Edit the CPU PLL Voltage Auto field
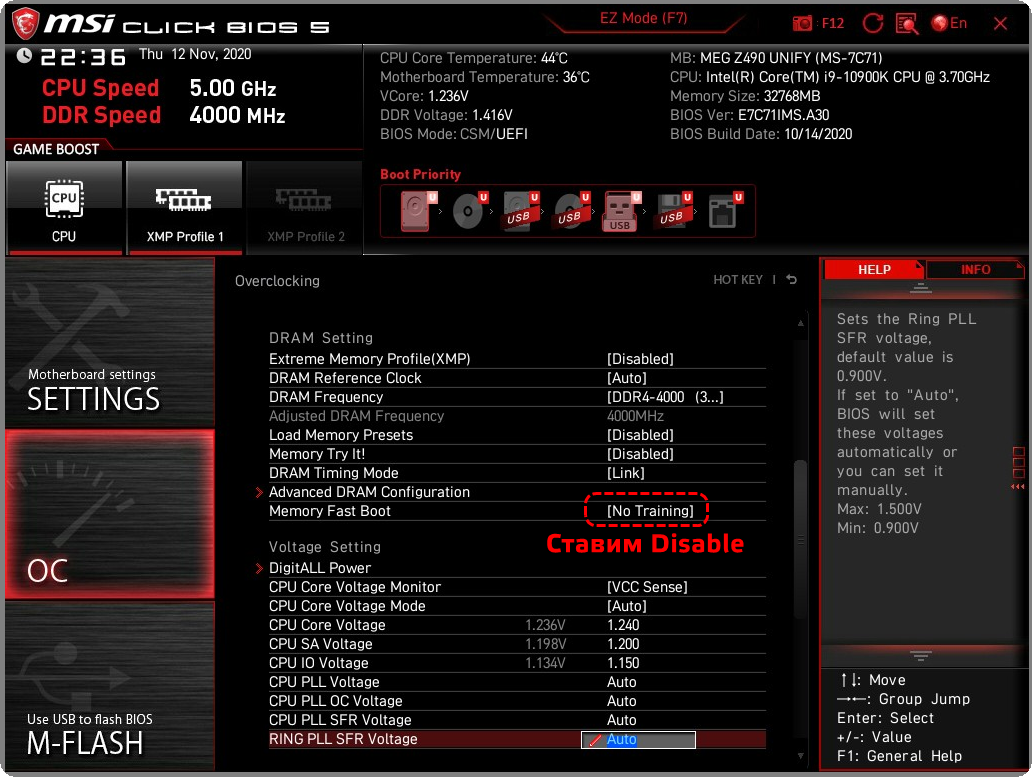This screenshot has width=1032, height=777. pyautogui.click(x=621, y=682)
